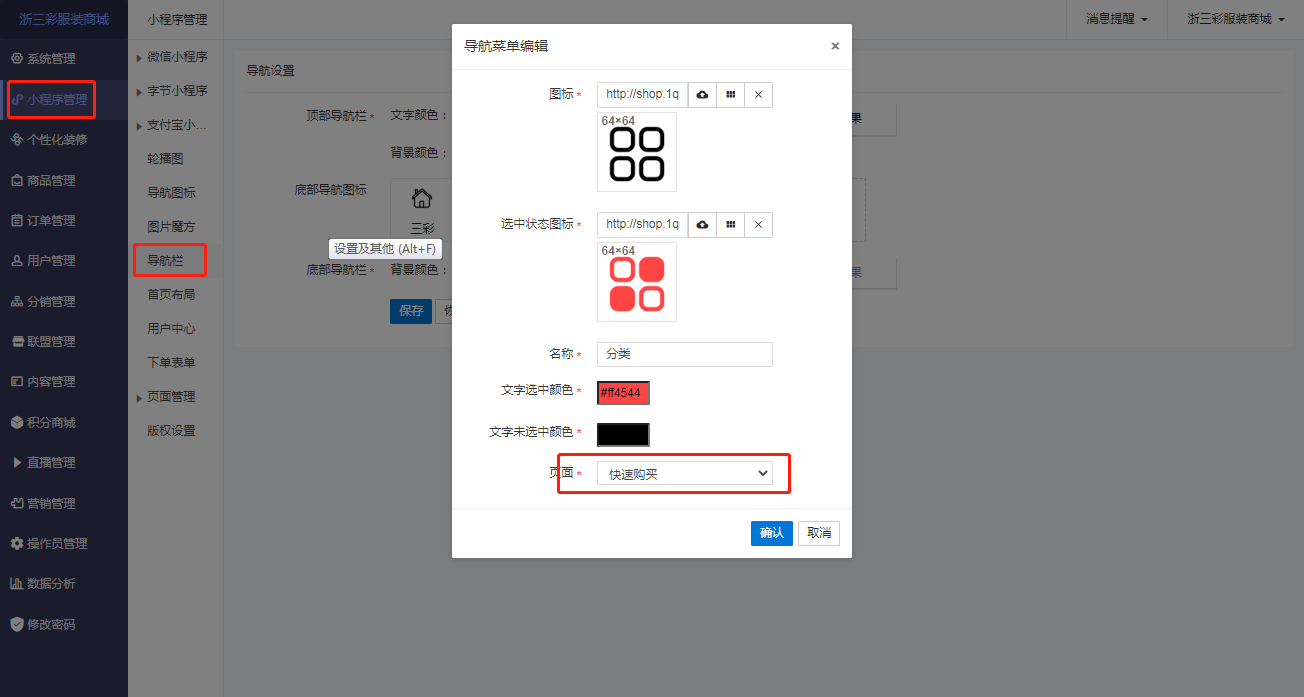The width and height of the screenshot is (1304, 697).
Task: Click the 系统管理 gear icon in sidebar
Action: coord(16,59)
